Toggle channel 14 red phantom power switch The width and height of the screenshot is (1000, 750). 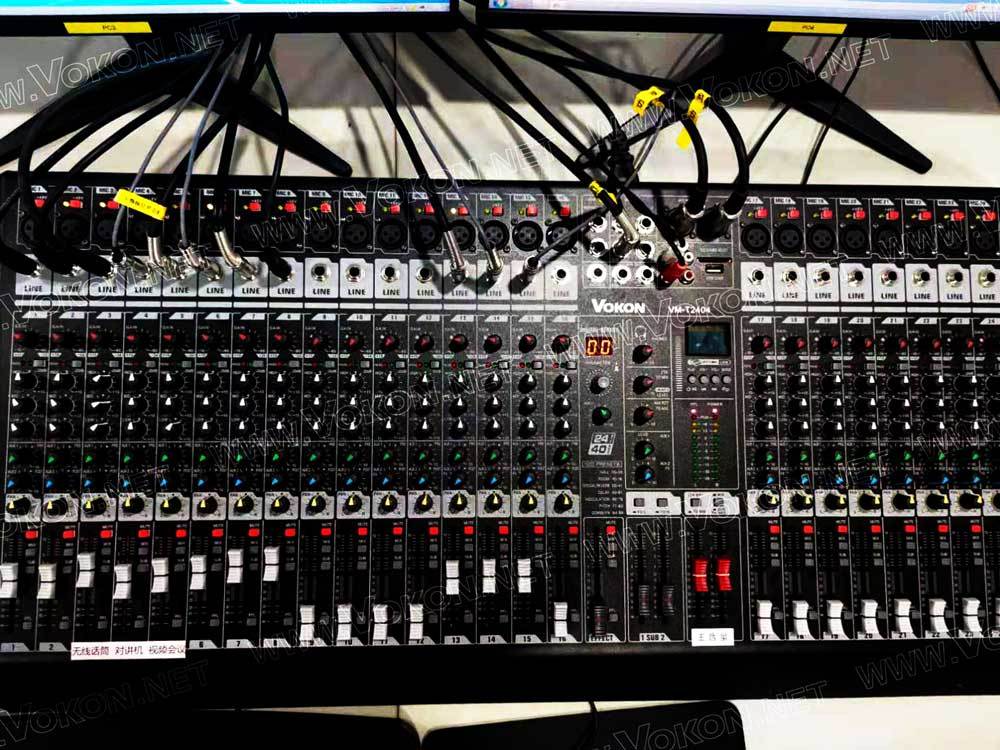coord(497,210)
